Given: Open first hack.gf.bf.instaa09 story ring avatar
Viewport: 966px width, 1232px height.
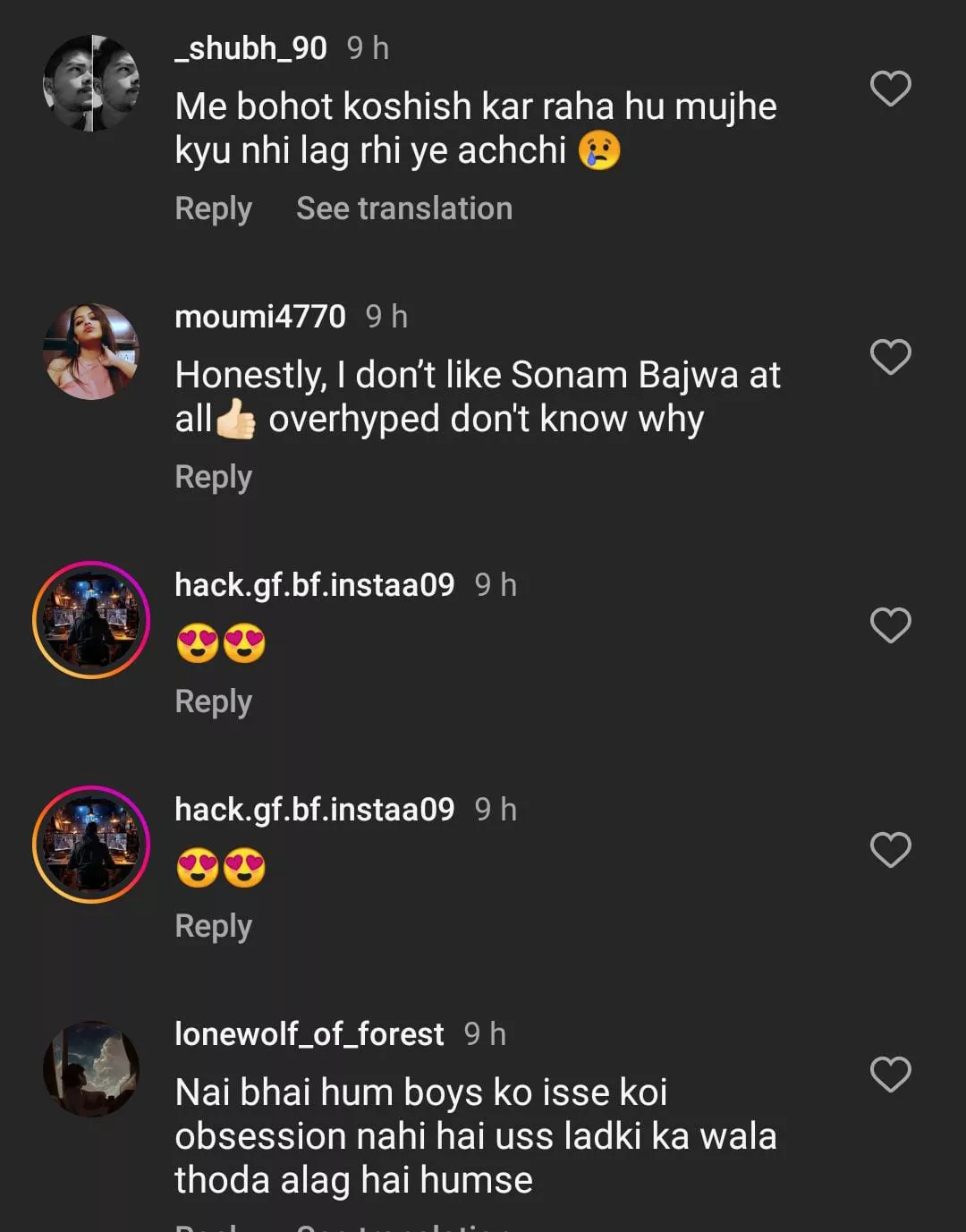Looking at the screenshot, I should (91, 620).
